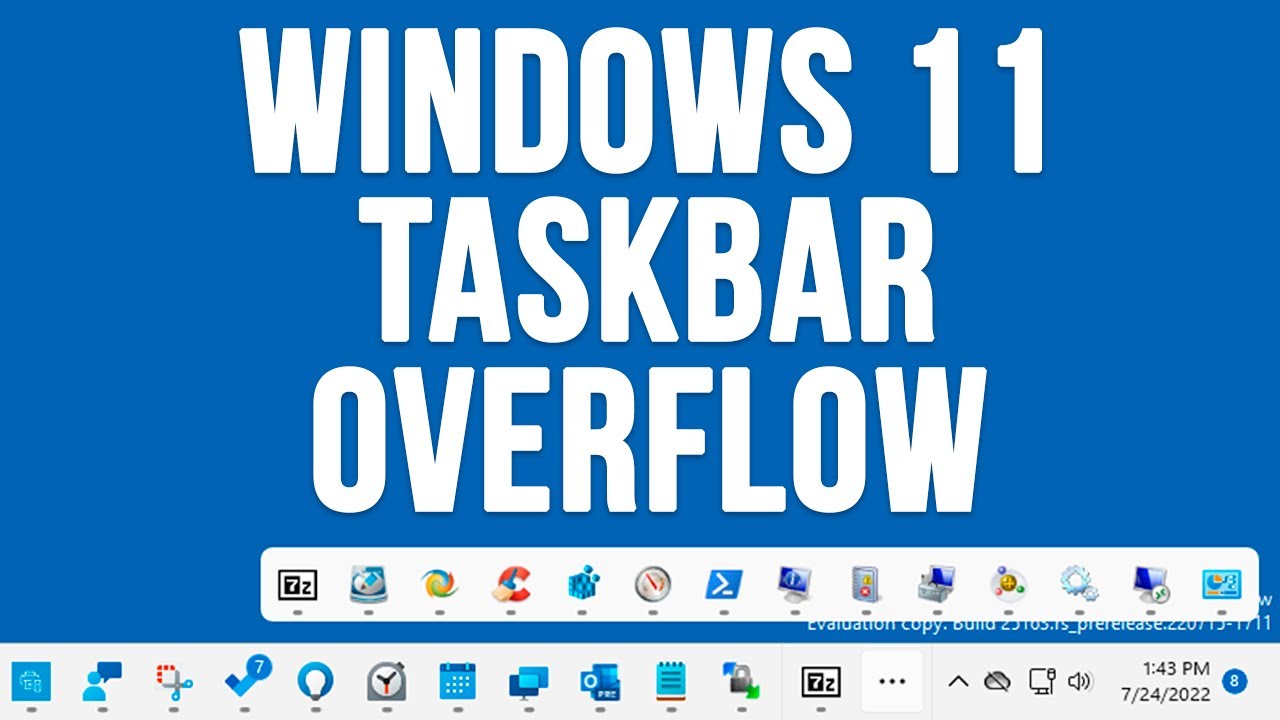Open the notification badge showing 8
This screenshot has width=1280, height=720.
(1235, 682)
